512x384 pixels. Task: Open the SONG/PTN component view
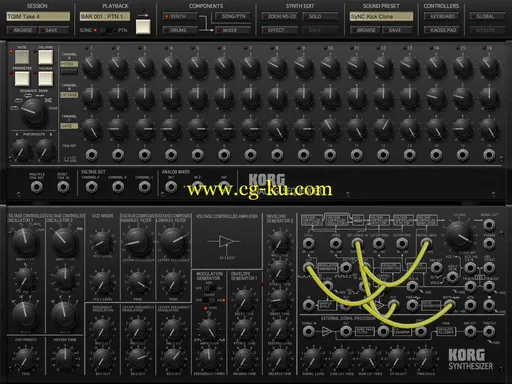233,16
